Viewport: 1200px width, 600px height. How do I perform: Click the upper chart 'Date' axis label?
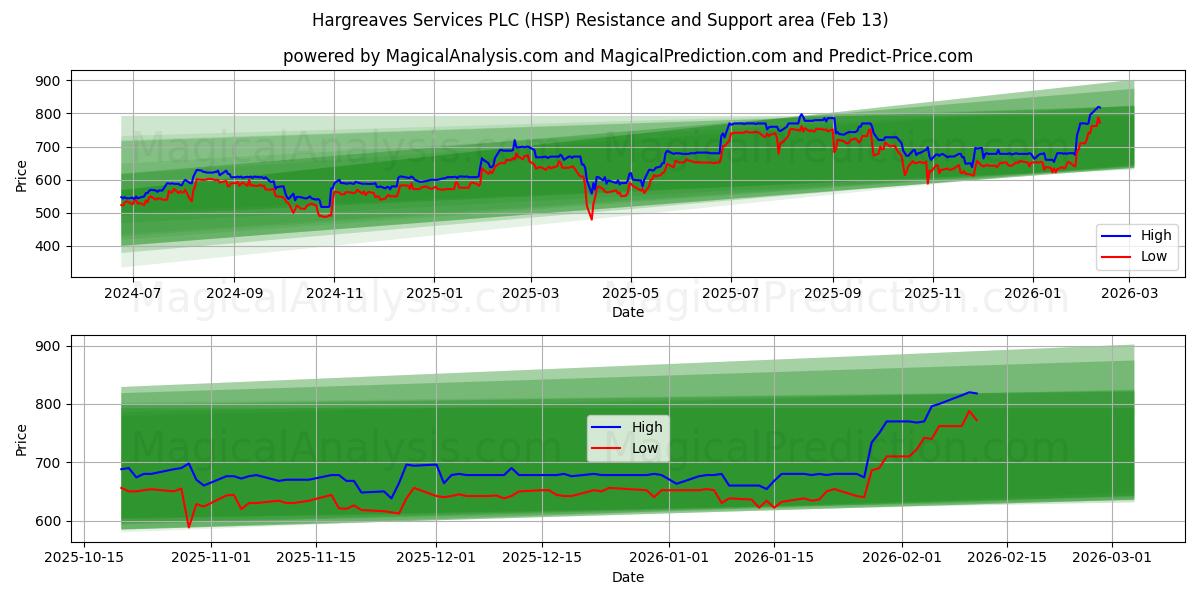point(628,312)
